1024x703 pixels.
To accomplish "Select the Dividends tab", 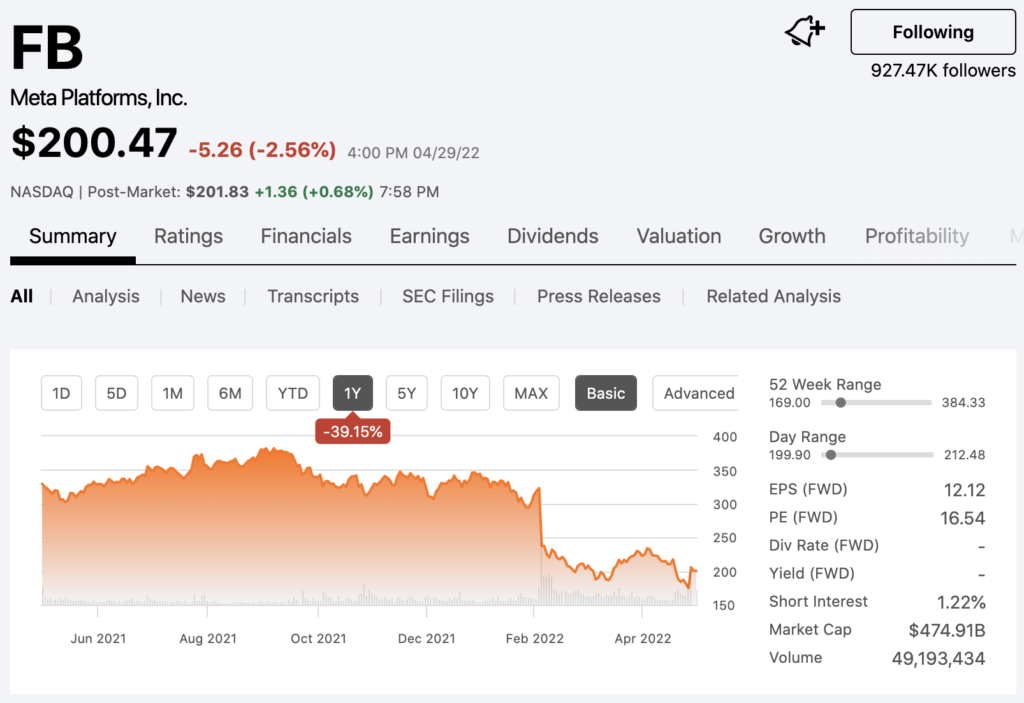I will 552,236.
